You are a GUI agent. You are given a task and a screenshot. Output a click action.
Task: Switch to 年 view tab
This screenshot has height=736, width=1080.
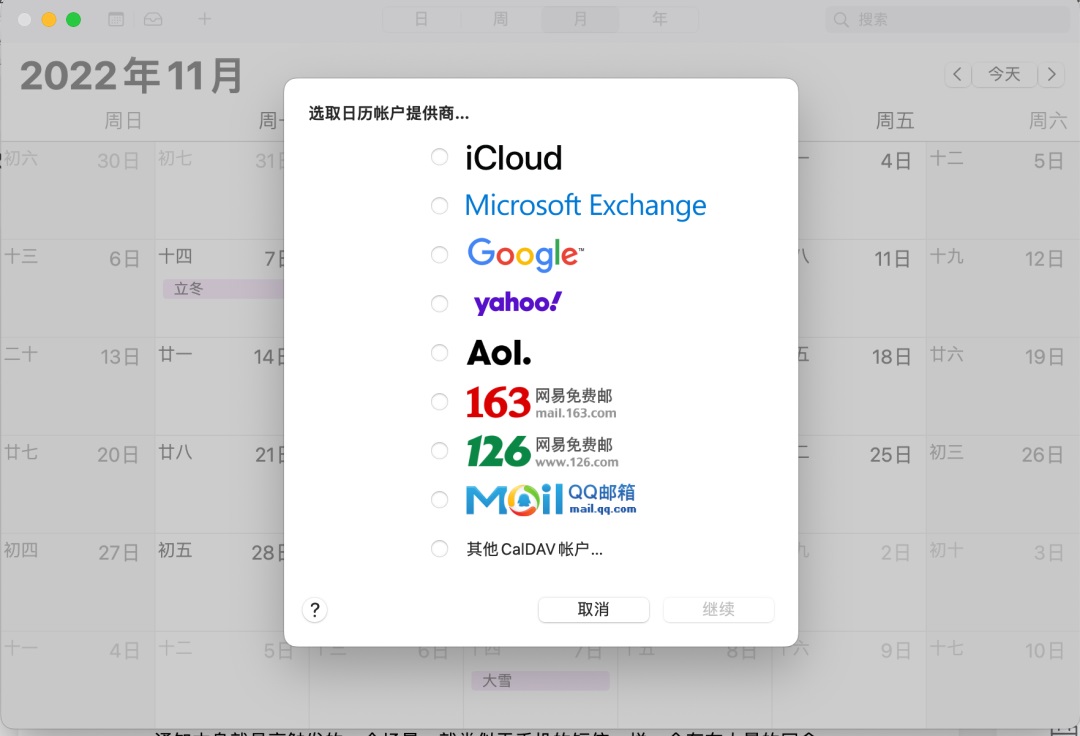coord(660,19)
